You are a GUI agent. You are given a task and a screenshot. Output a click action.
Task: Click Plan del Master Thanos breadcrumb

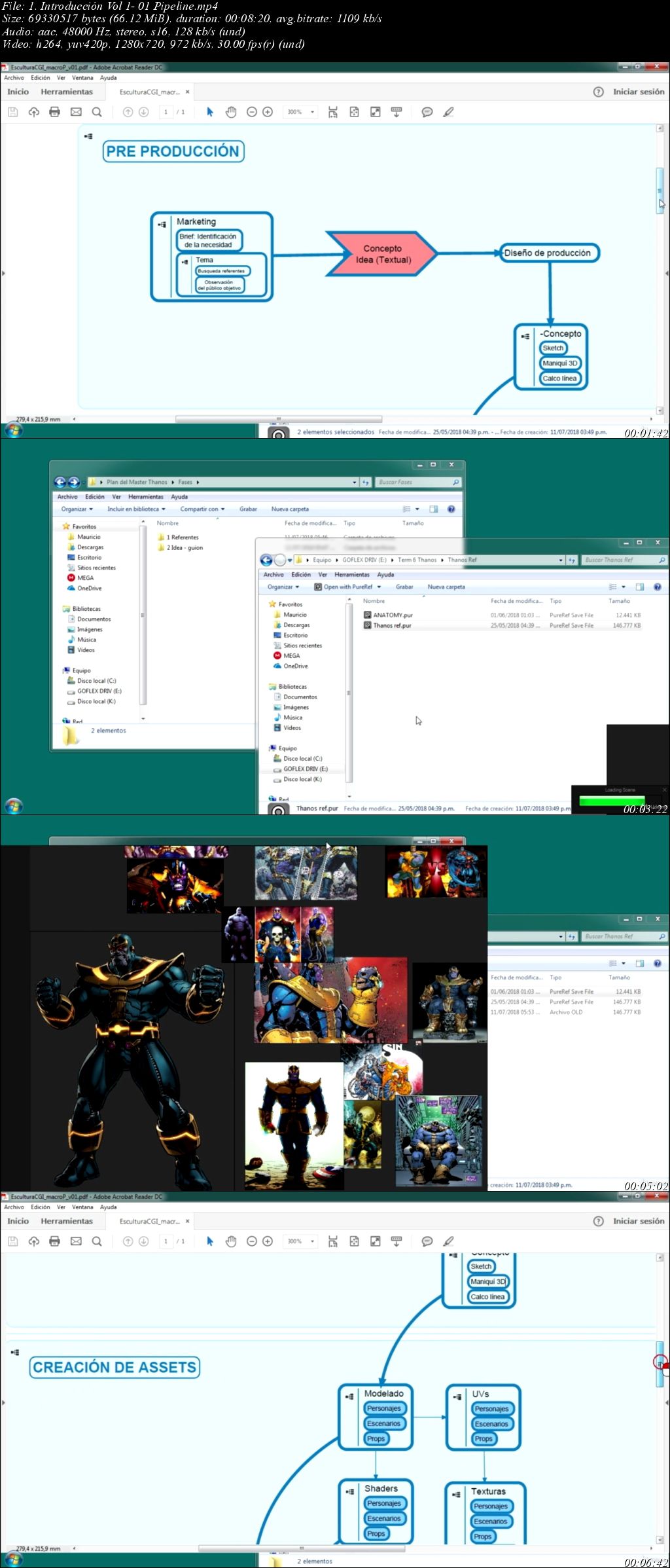click(x=137, y=482)
